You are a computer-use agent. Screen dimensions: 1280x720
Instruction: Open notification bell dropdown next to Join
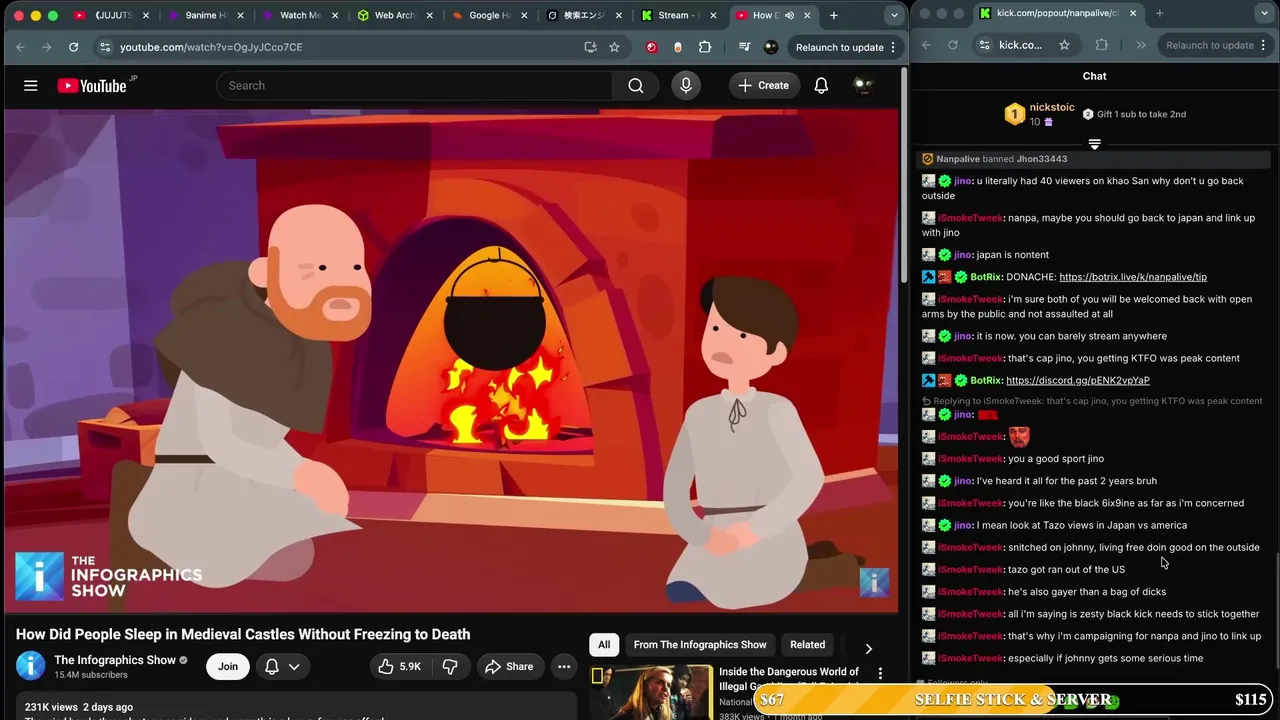[282, 667]
